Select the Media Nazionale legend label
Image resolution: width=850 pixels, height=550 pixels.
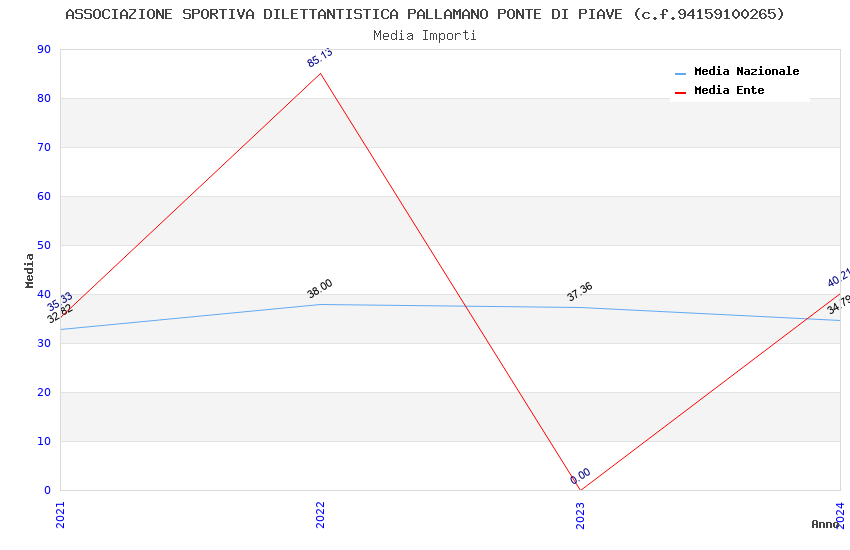point(746,72)
